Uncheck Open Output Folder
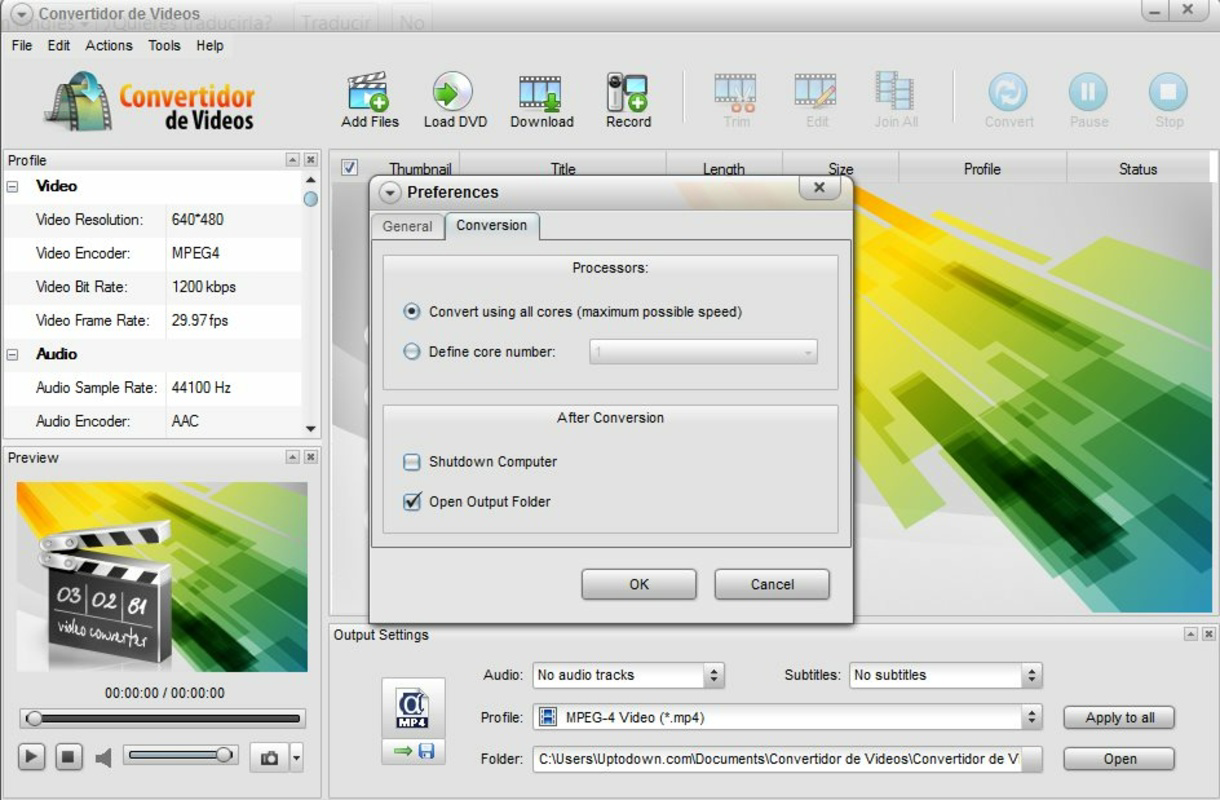Viewport: 1220px width, 800px height. [412, 502]
